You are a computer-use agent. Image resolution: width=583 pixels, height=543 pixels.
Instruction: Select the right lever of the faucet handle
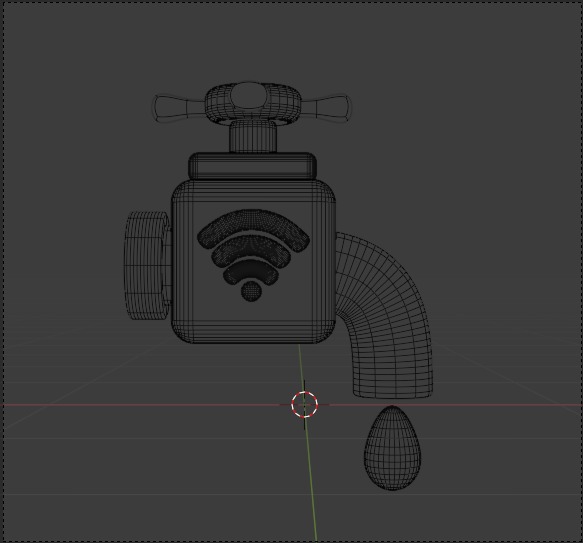click(x=325, y=108)
